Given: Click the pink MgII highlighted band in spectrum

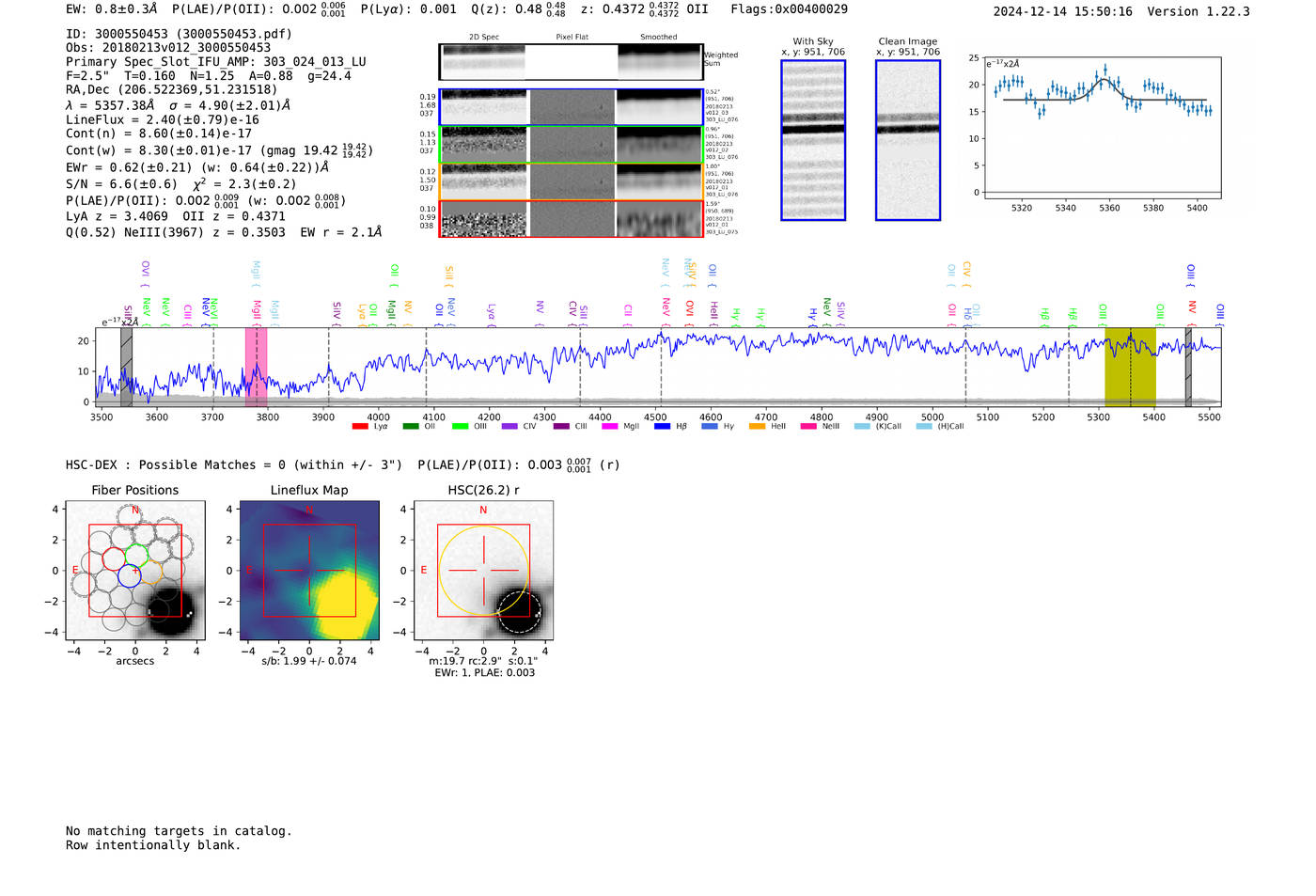Looking at the screenshot, I should 256,367.
